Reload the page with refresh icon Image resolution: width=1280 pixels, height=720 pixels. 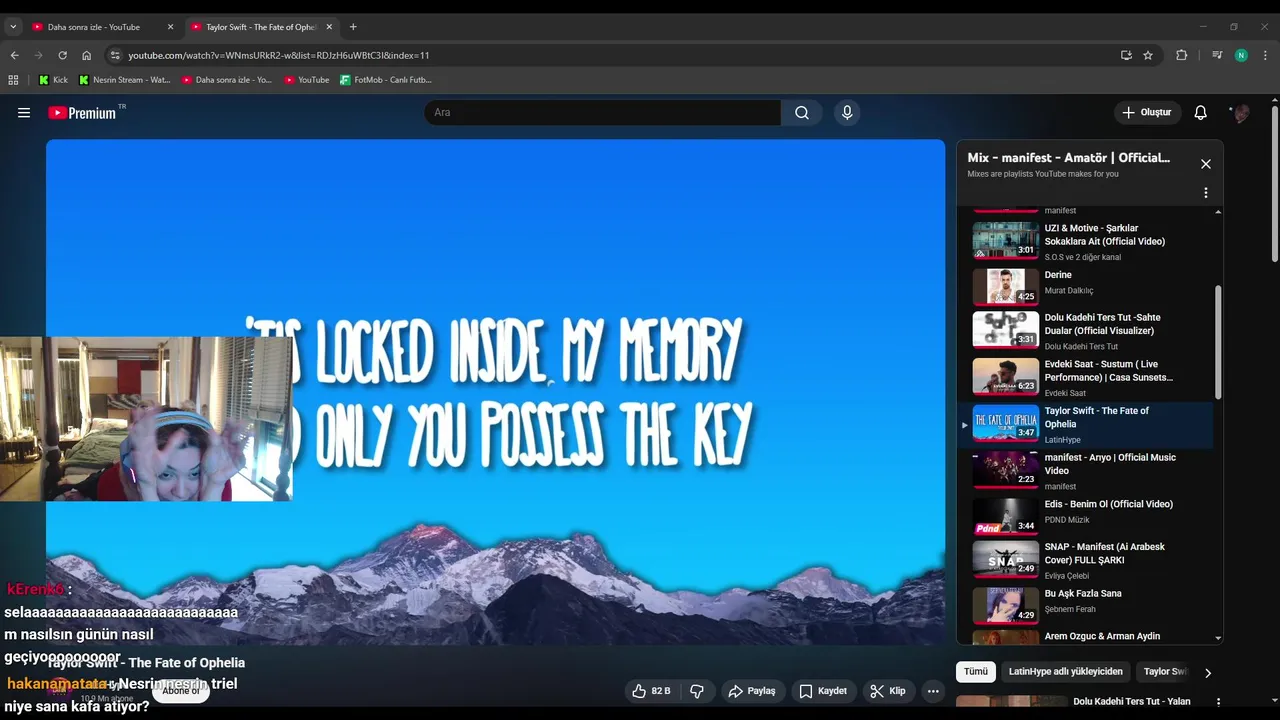coord(62,55)
